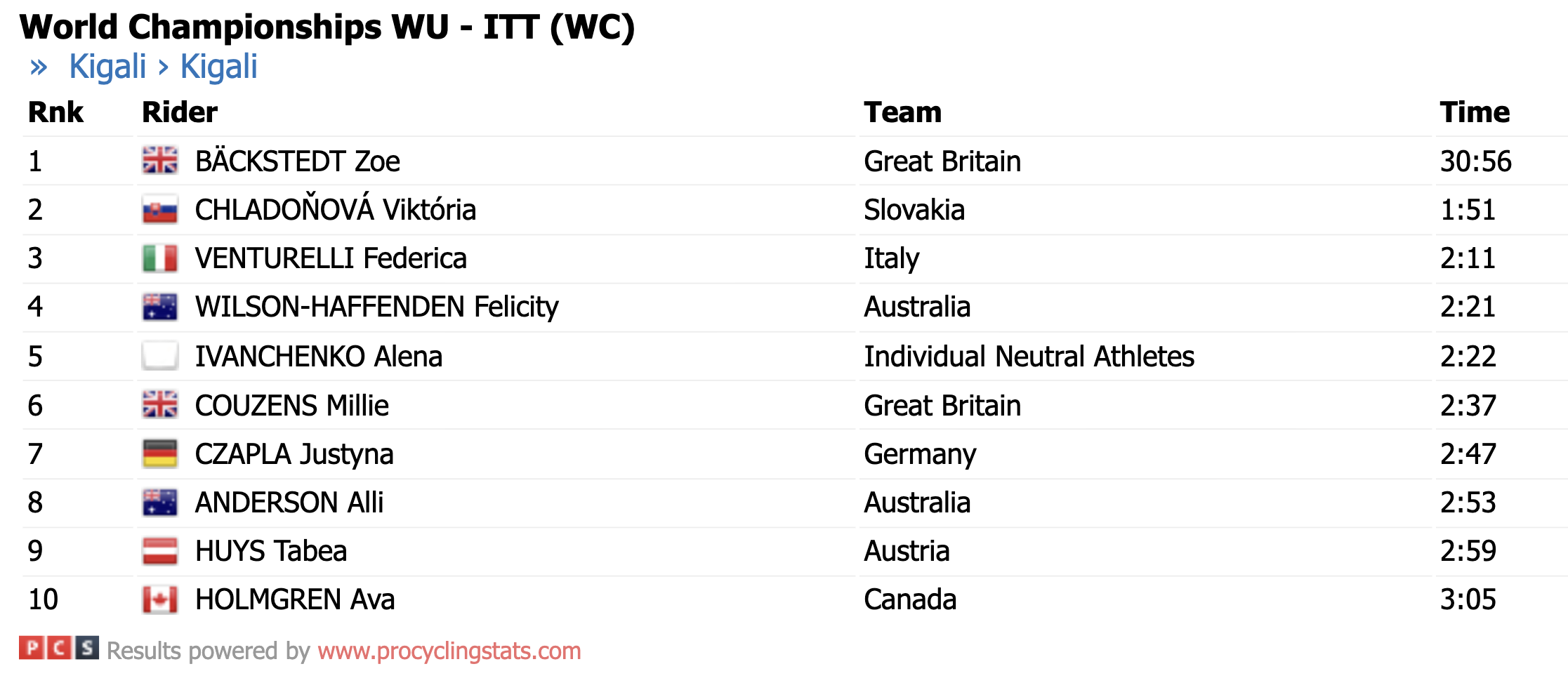Visit the www.procyclingstats.com link
This screenshot has width=1568, height=690.
(449, 651)
